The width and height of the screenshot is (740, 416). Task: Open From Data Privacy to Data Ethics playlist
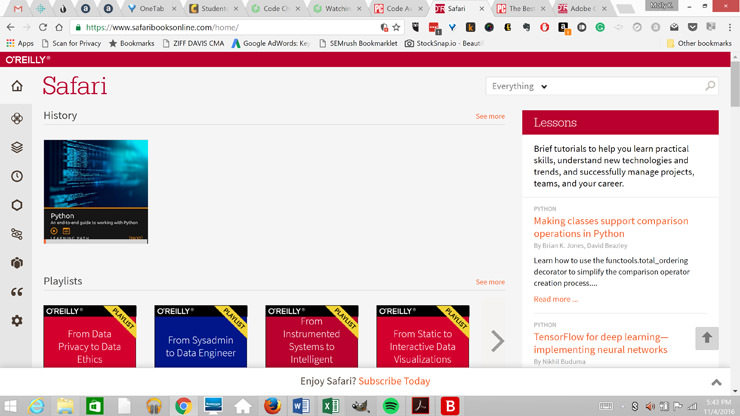(x=90, y=336)
